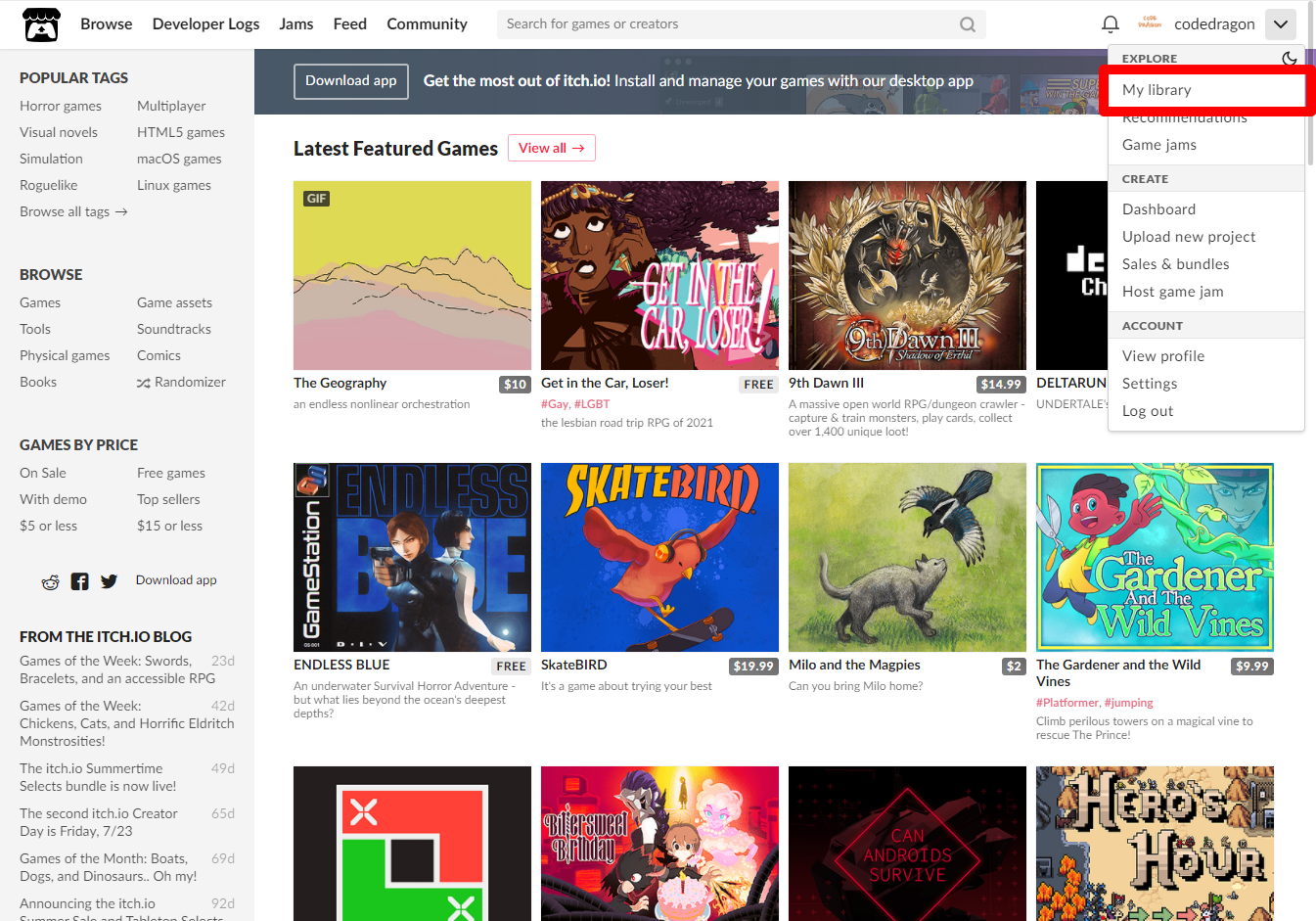Open The Geography game thumbnail
1316x921 pixels.
tap(412, 275)
